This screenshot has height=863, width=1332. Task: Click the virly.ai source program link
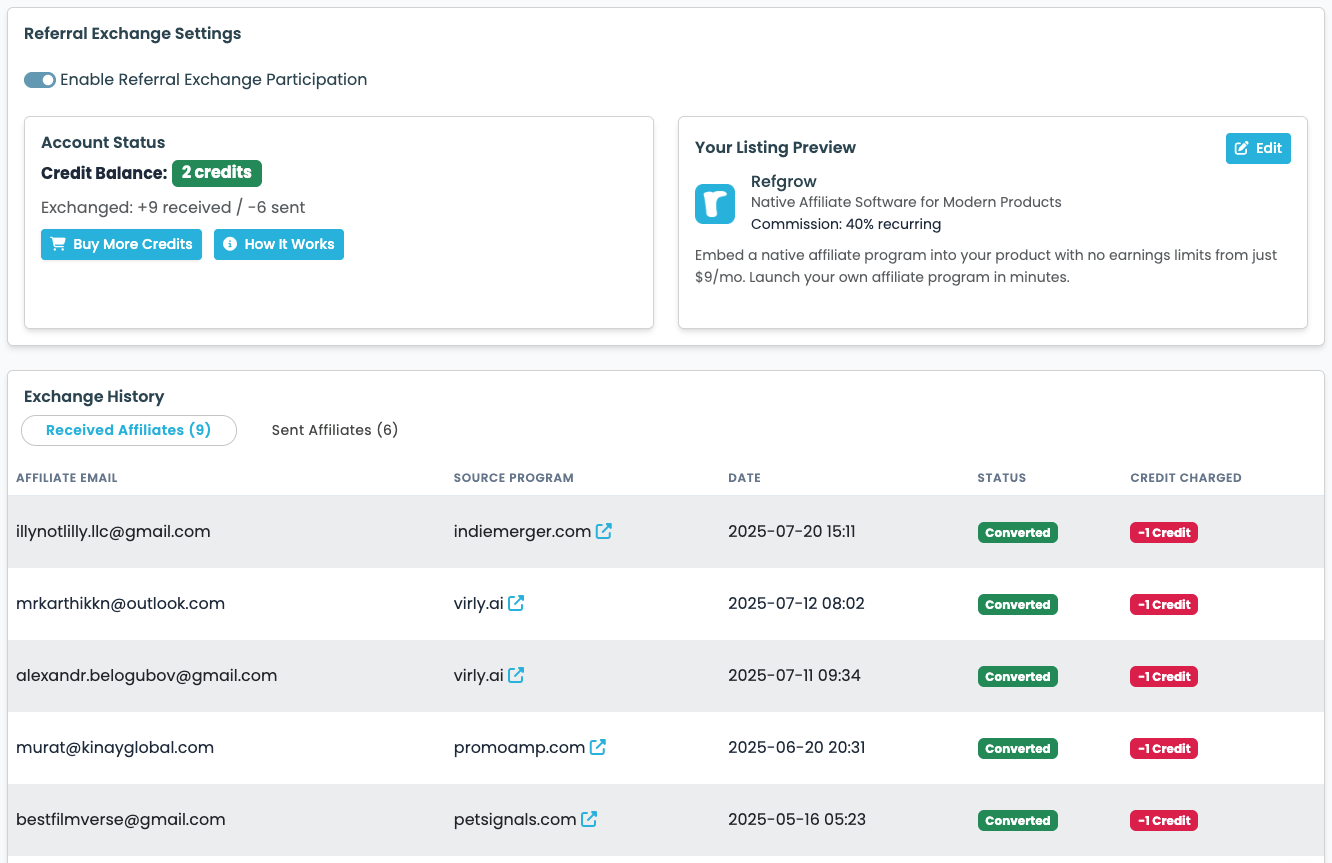pyautogui.click(x=478, y=603)
